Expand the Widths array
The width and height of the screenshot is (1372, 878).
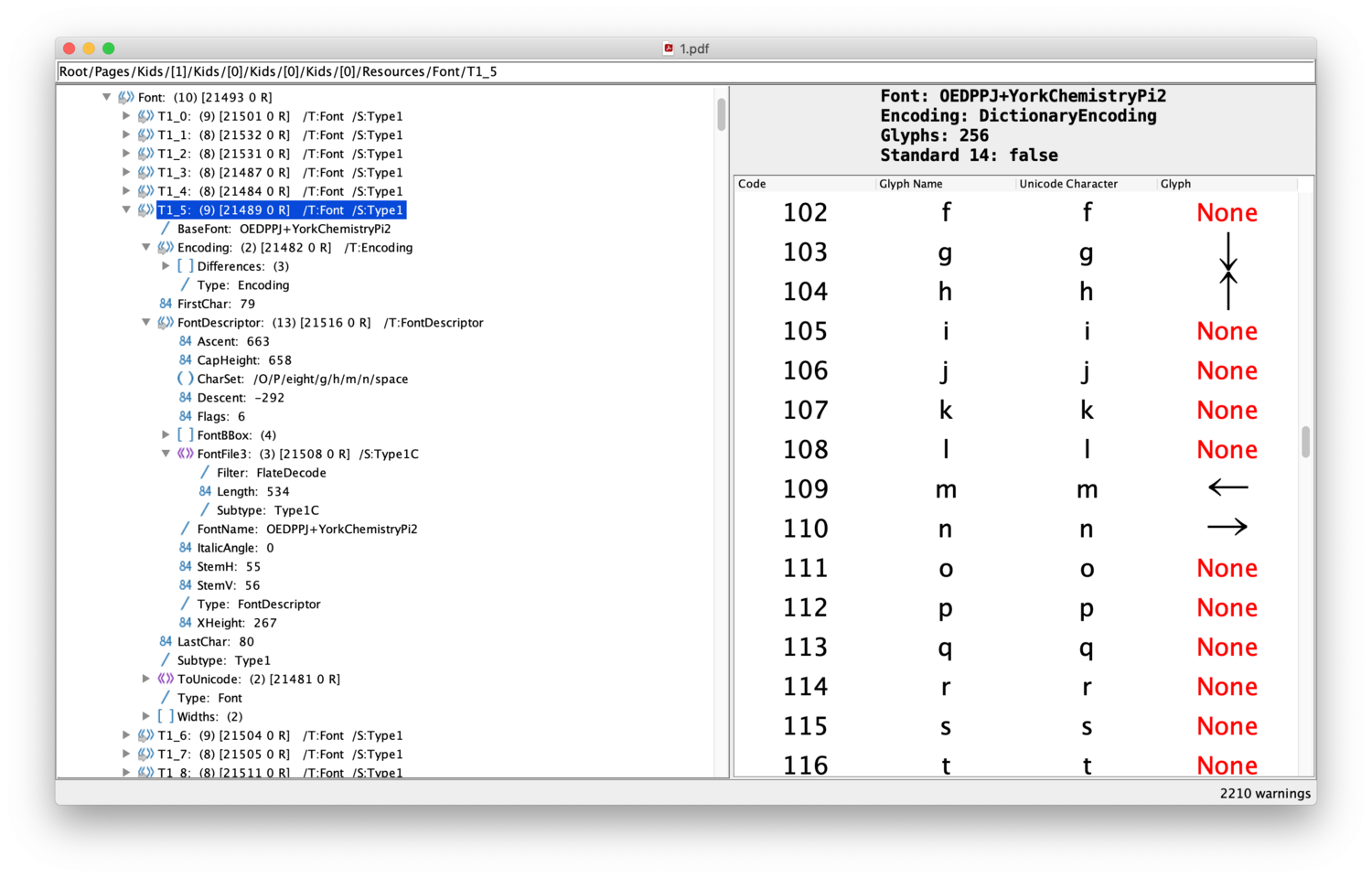pyautogui.click(x=146, y=716)
